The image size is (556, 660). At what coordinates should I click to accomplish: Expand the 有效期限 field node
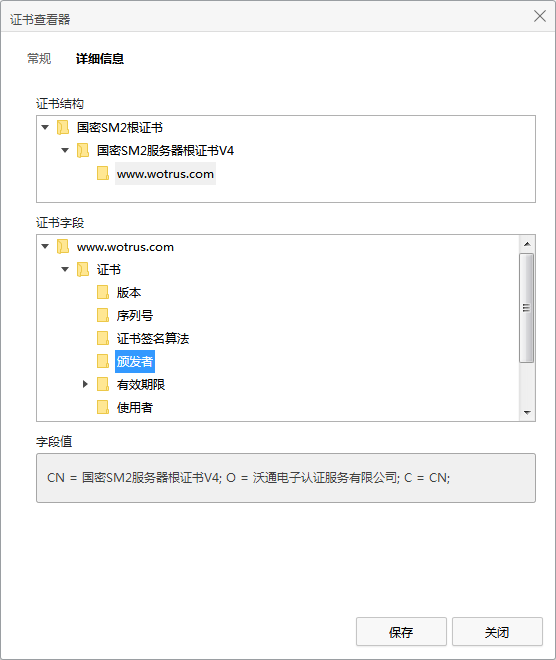tap(85, 384)
